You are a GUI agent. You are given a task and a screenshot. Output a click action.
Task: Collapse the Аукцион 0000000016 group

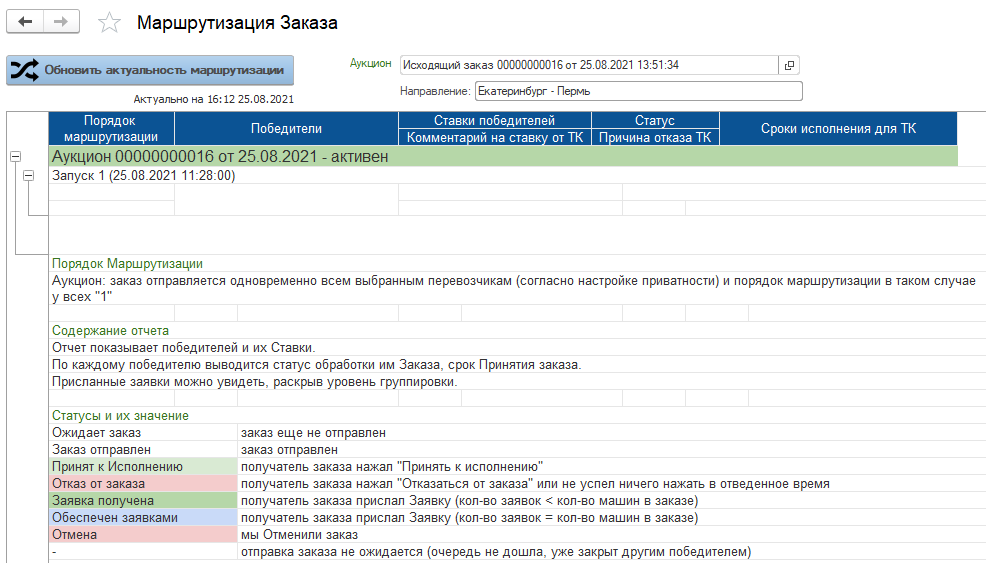point(16,157)
